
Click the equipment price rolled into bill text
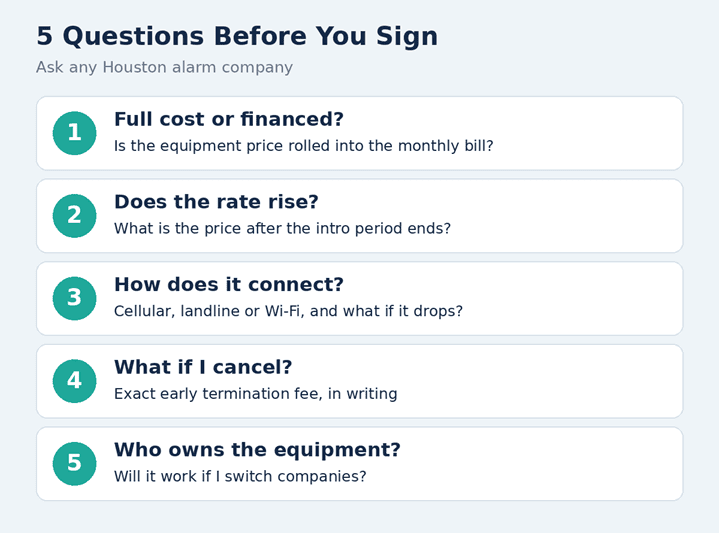[304, 146]
